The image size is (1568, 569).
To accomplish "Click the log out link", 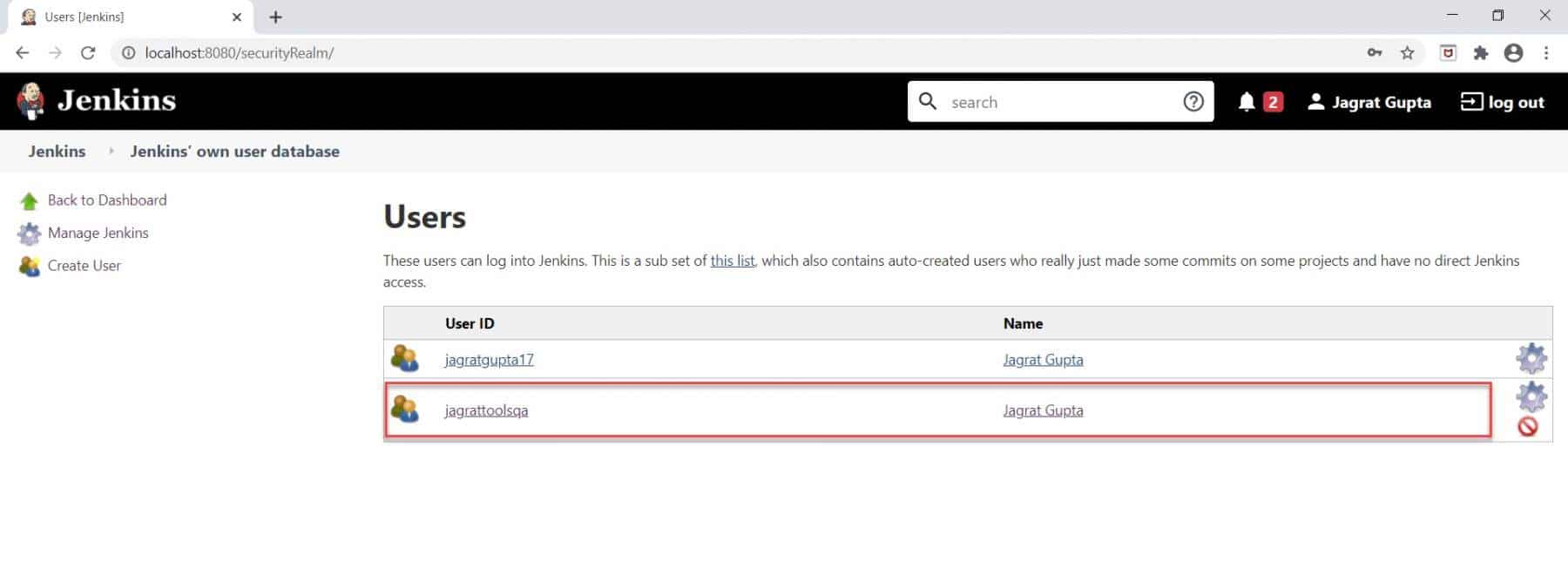I will tap(1503, 102).
